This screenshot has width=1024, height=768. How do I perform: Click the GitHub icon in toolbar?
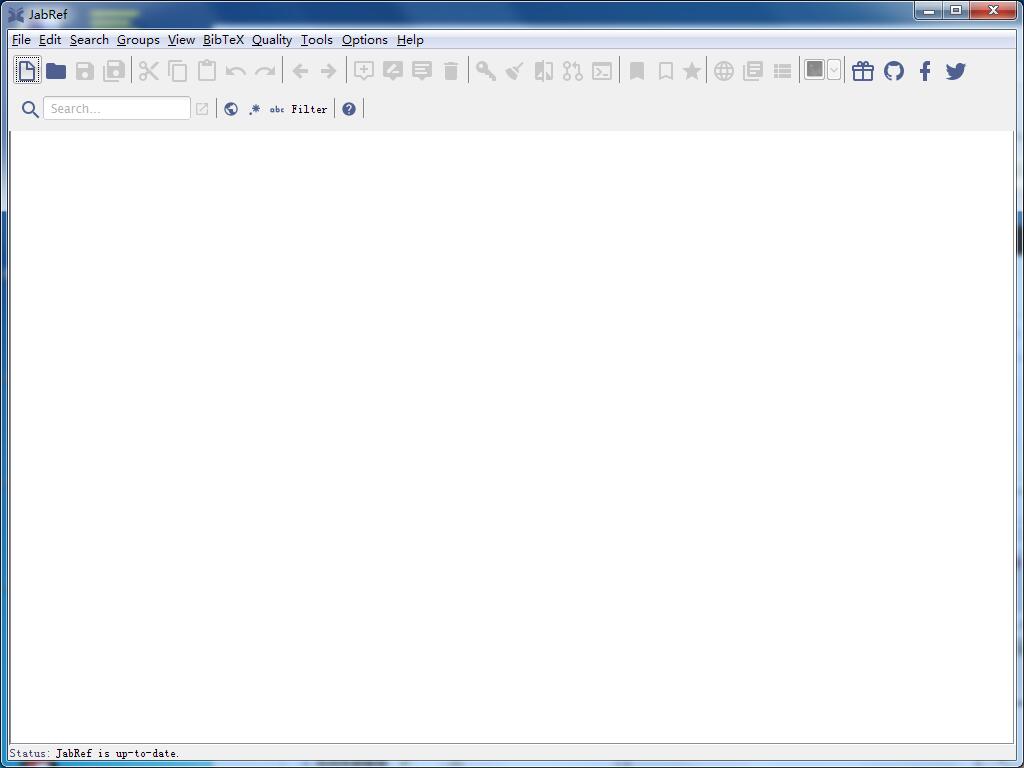click(894, 71)
